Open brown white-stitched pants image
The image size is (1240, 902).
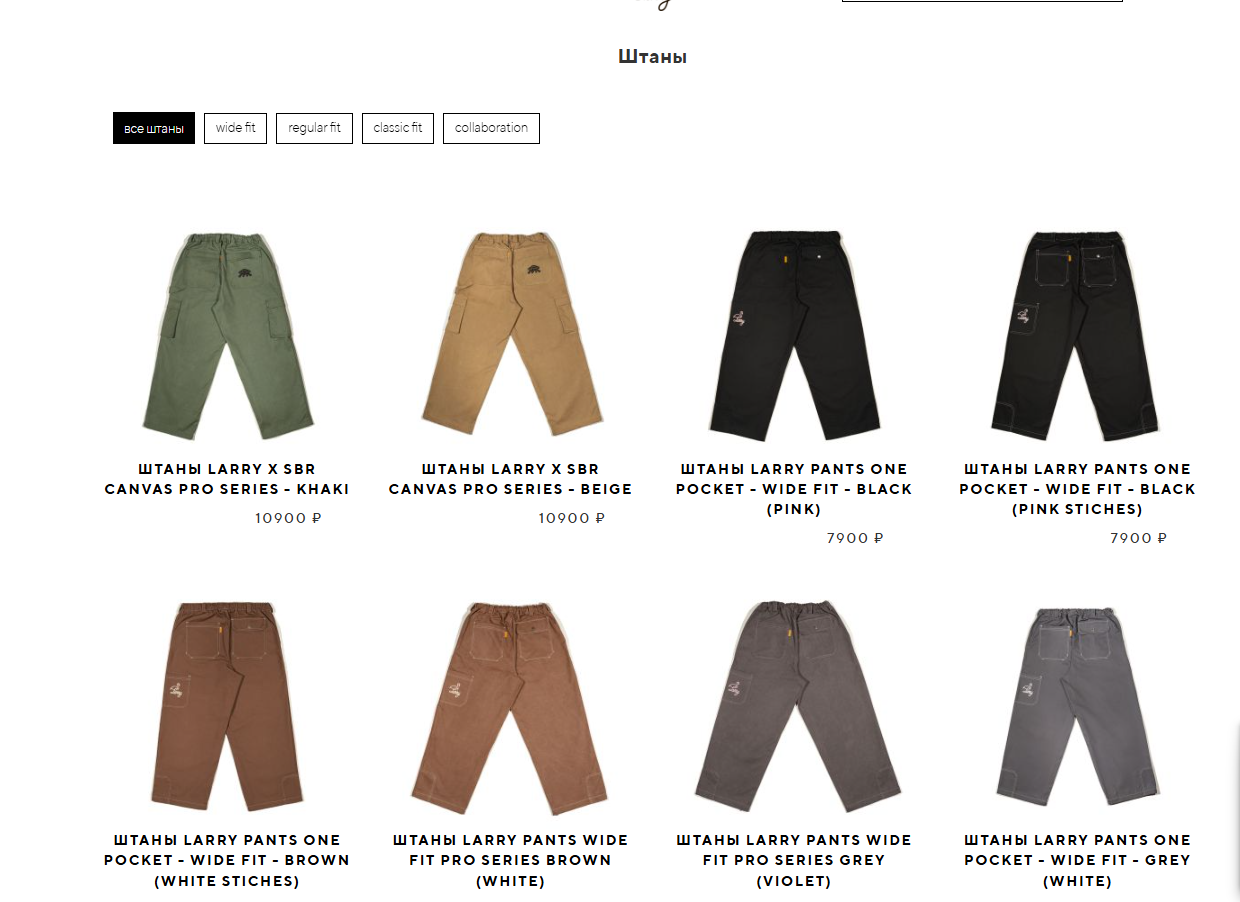point(227,706)
